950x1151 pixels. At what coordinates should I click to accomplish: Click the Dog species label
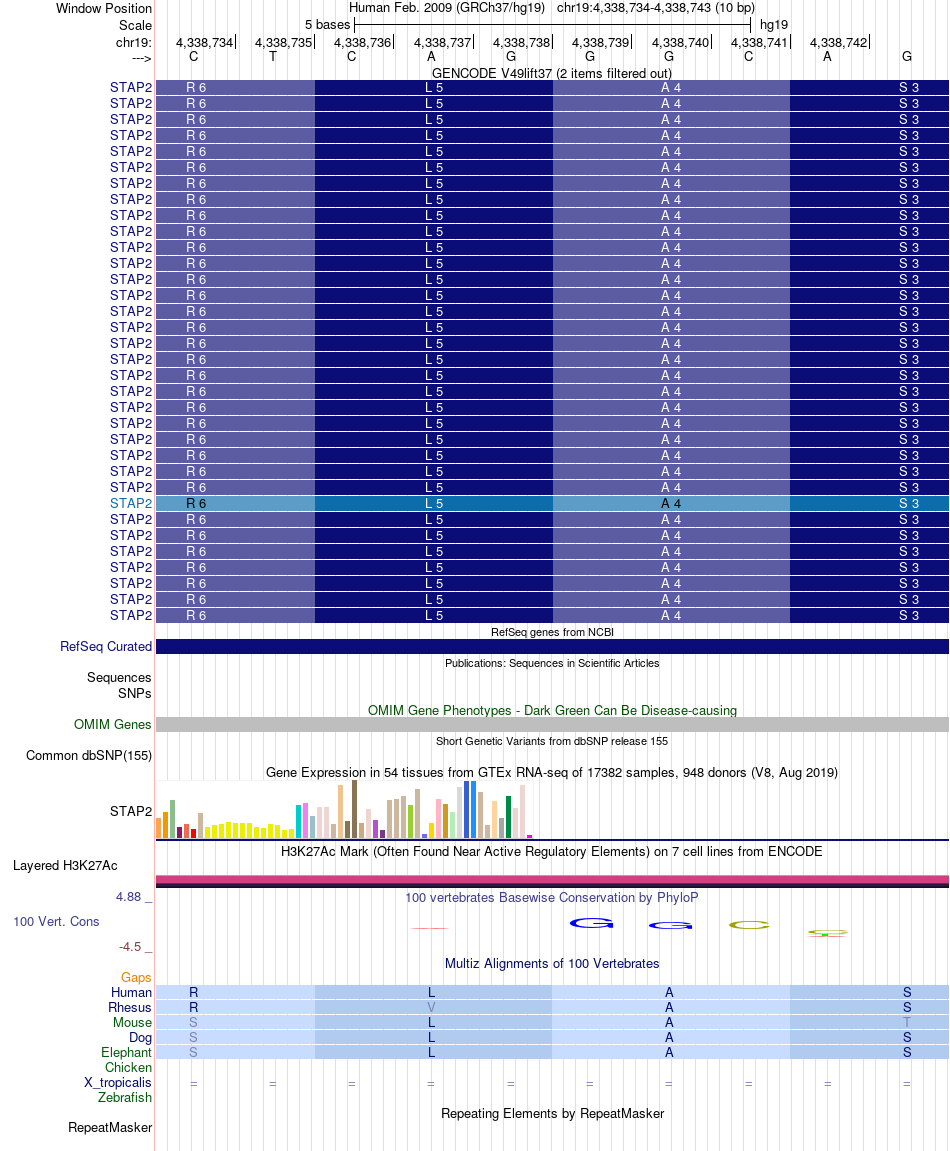click(140, 1037)
